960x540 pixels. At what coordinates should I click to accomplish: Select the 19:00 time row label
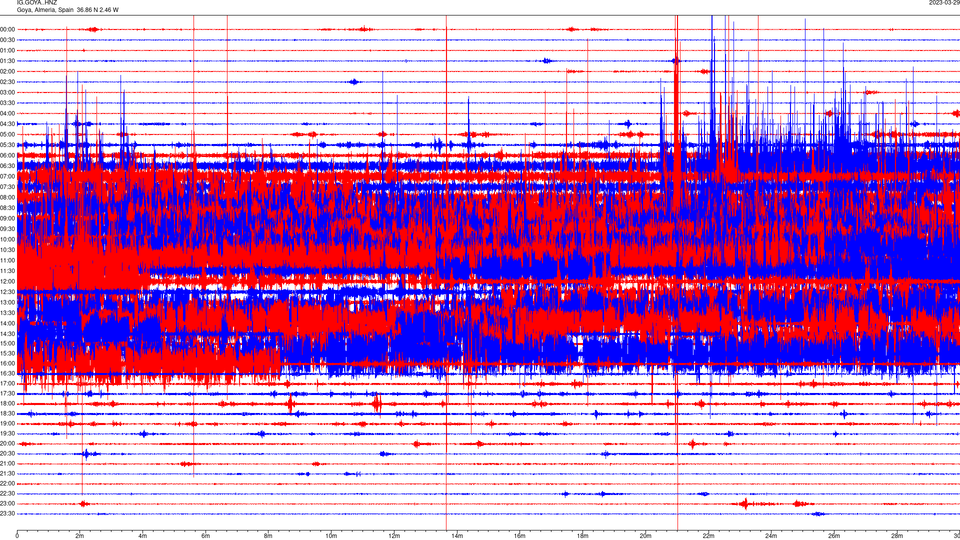tap(7, 424)
